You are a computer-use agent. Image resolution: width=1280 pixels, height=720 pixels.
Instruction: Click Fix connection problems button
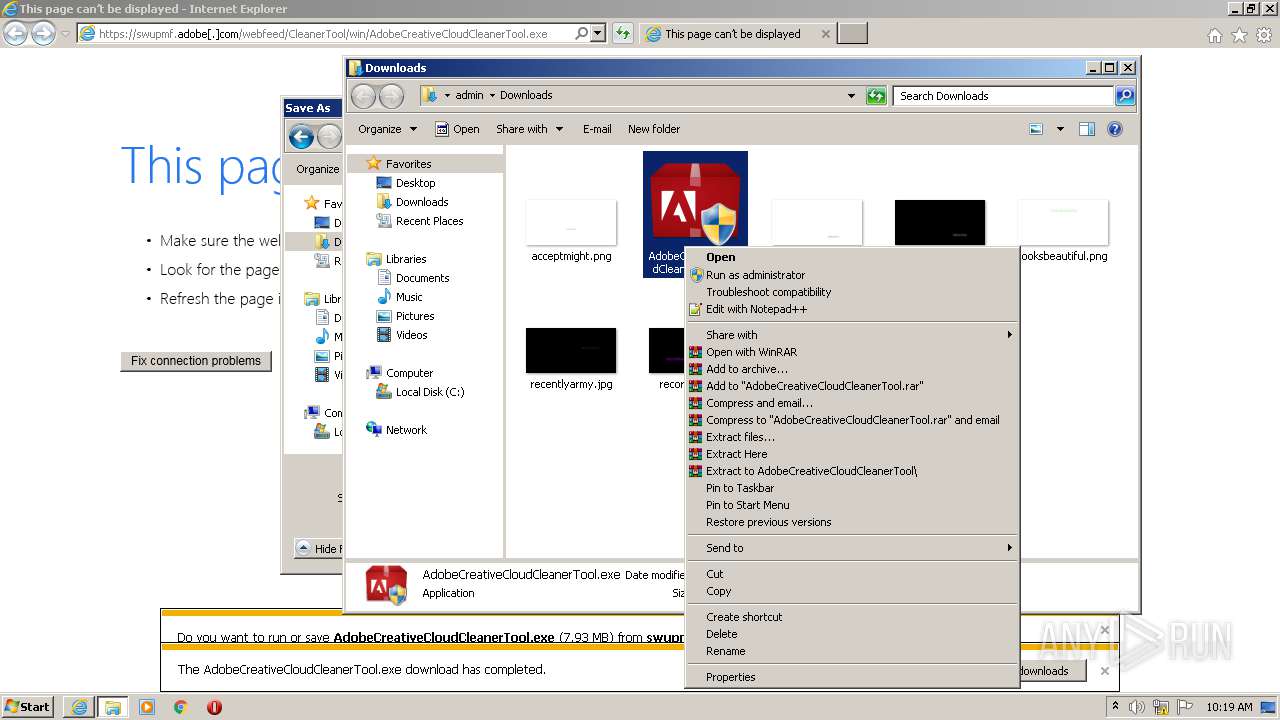(x=196, y=361)
